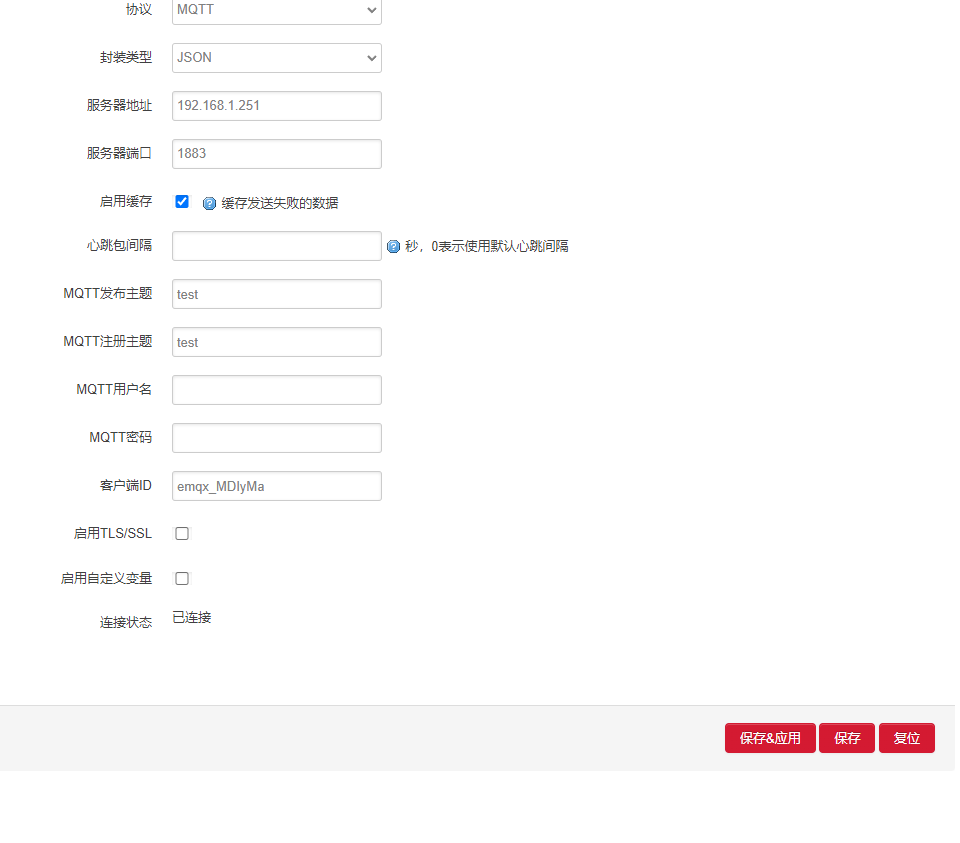This screenshot has width=960, height=843.
Task: Click the 保存&应用 button
Action: pos(770,738)
